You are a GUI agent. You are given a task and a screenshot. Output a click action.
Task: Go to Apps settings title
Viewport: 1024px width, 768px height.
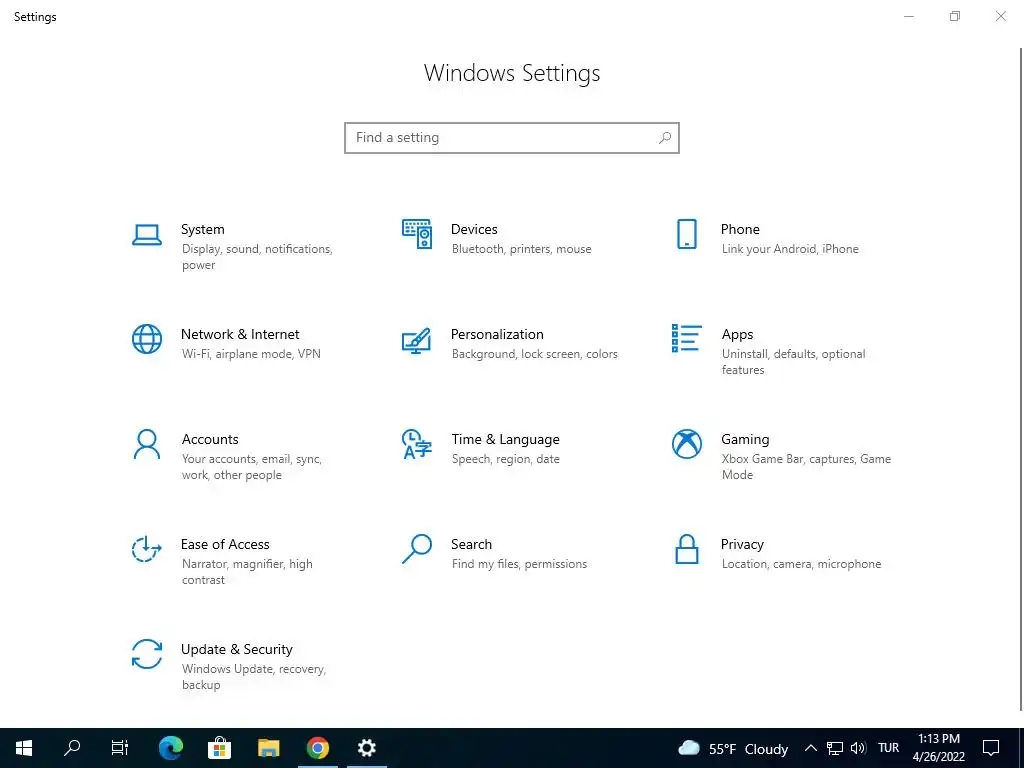[x=737, y=334]
